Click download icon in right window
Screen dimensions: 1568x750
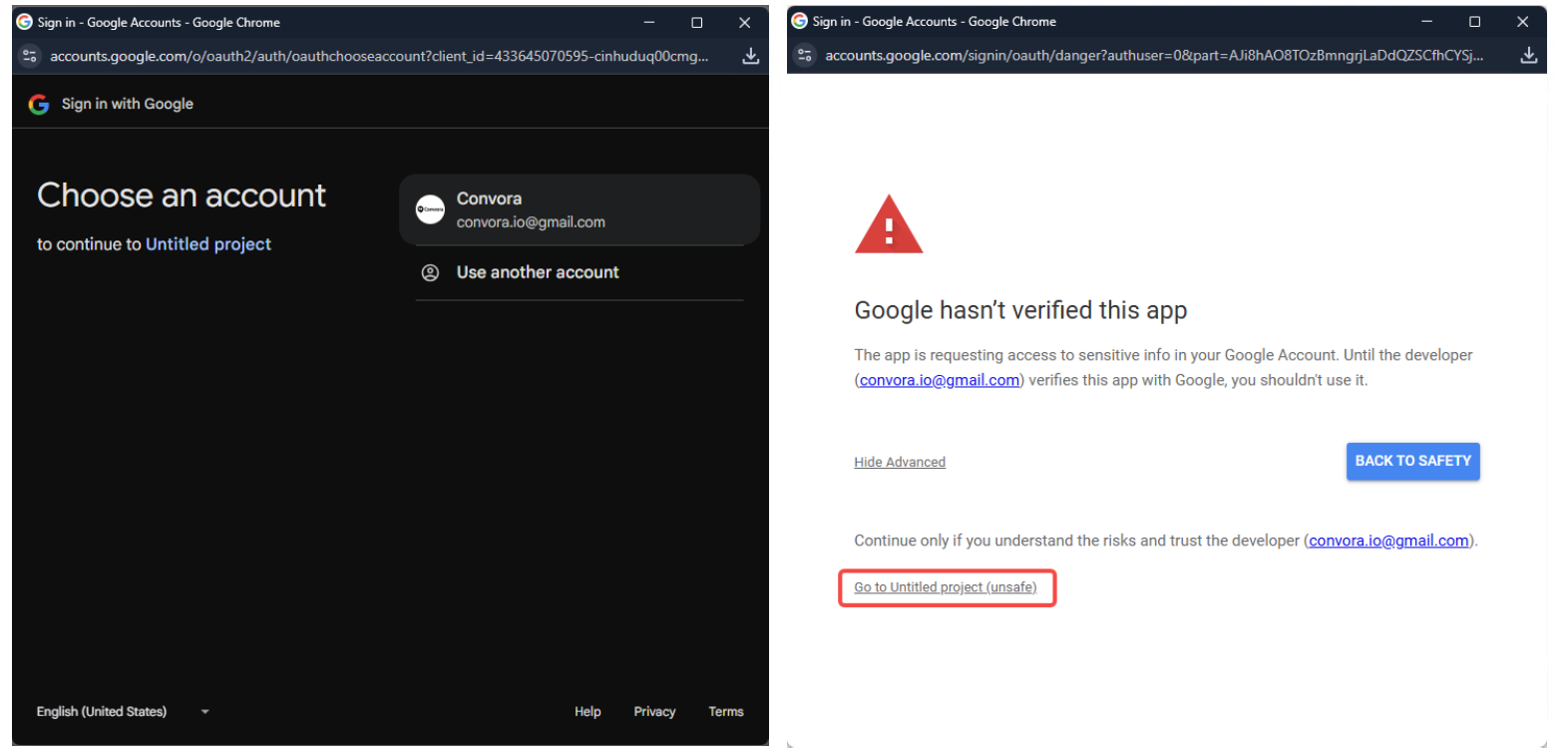1527,55
